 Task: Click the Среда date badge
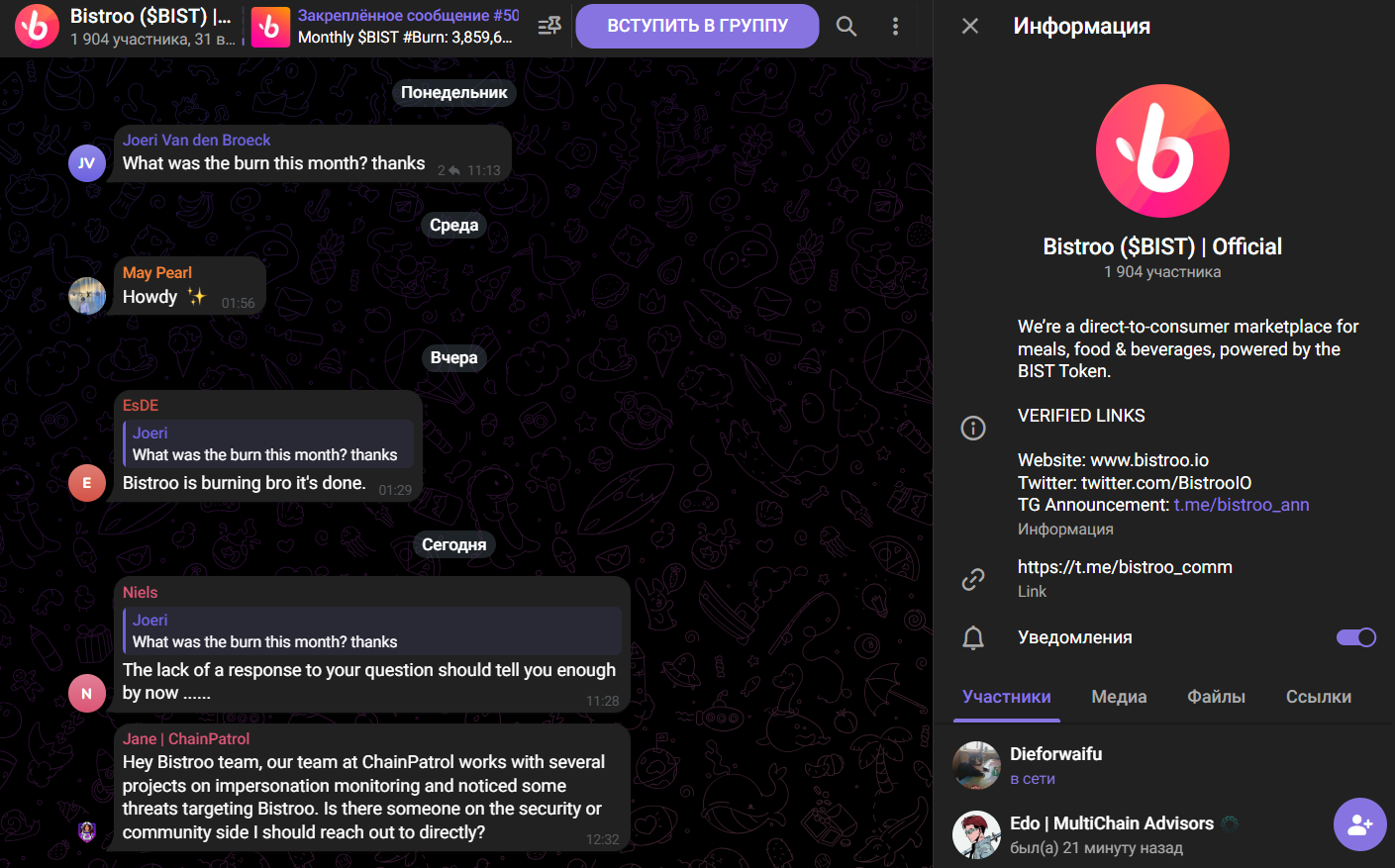pyautogui.click(x=454, y=225)
